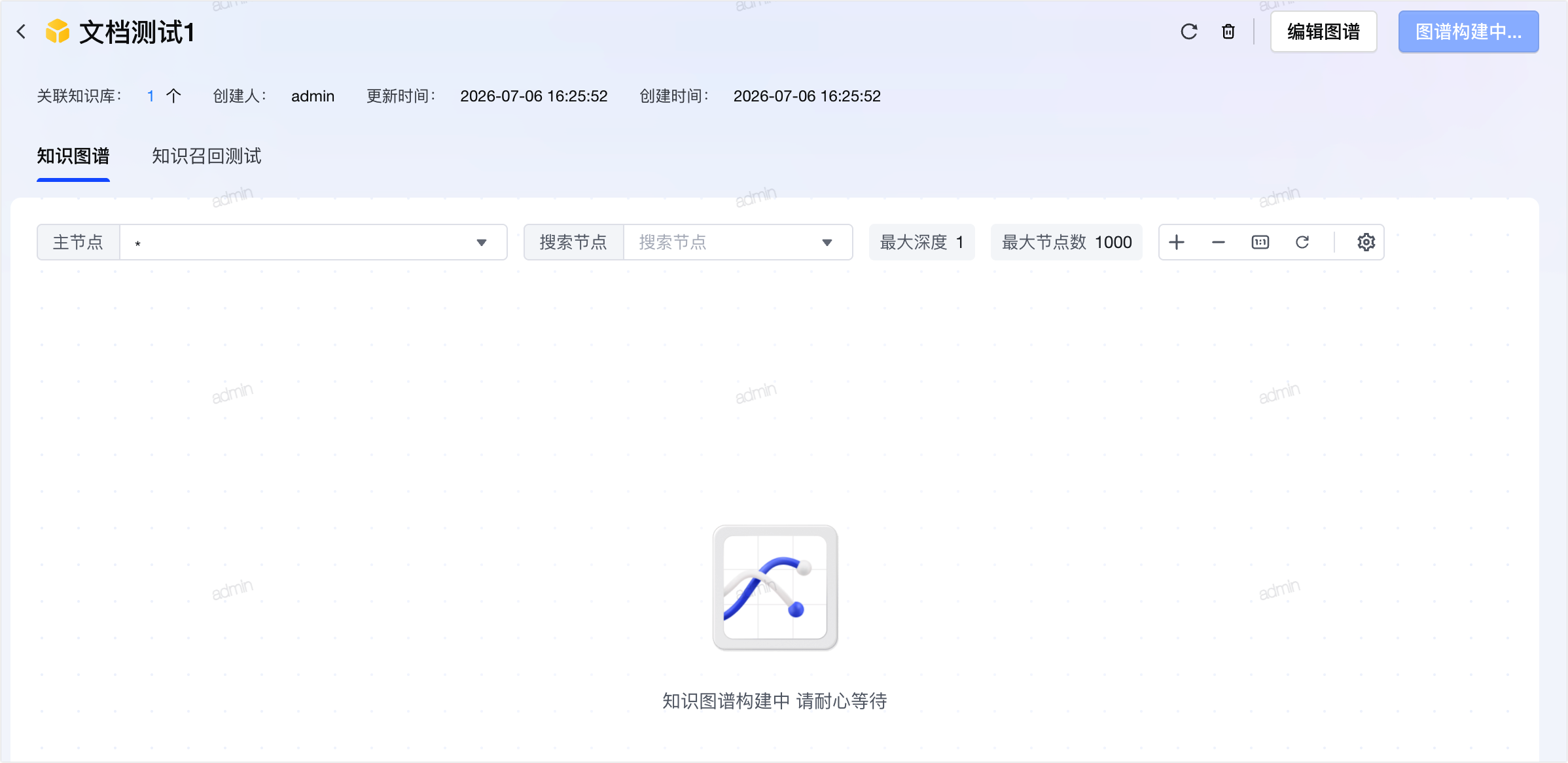Refresh the graph page in header
1568x763 pixels.
[1189, 31]
